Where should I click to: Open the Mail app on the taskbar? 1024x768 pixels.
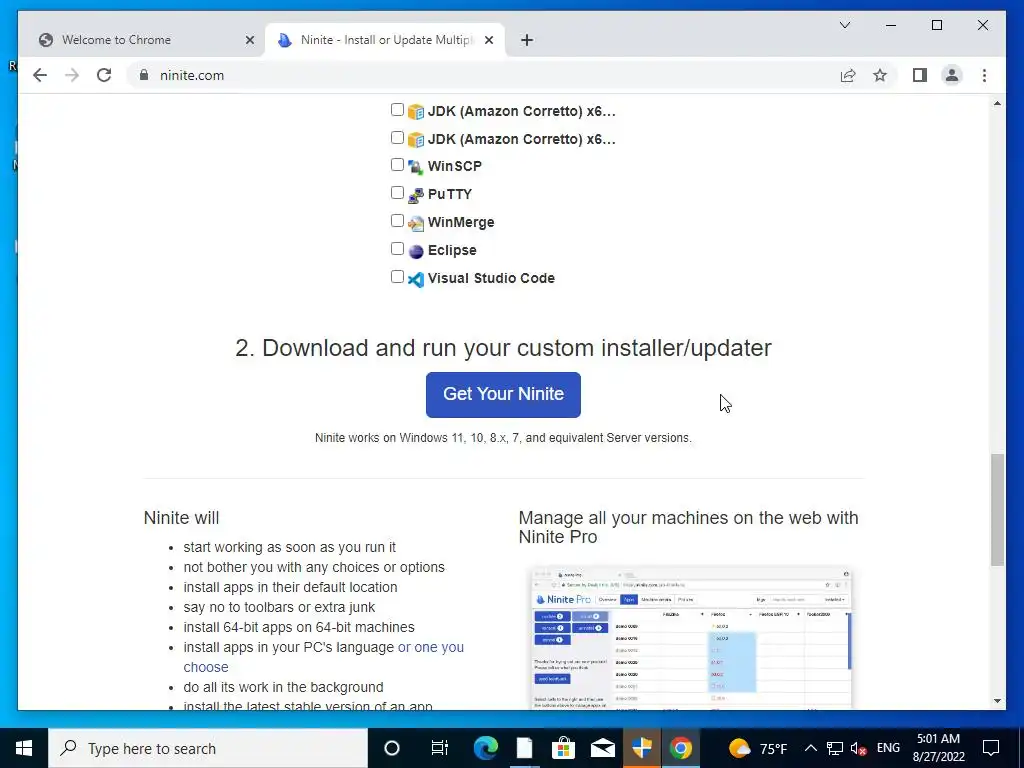click(x=603, y=748)
